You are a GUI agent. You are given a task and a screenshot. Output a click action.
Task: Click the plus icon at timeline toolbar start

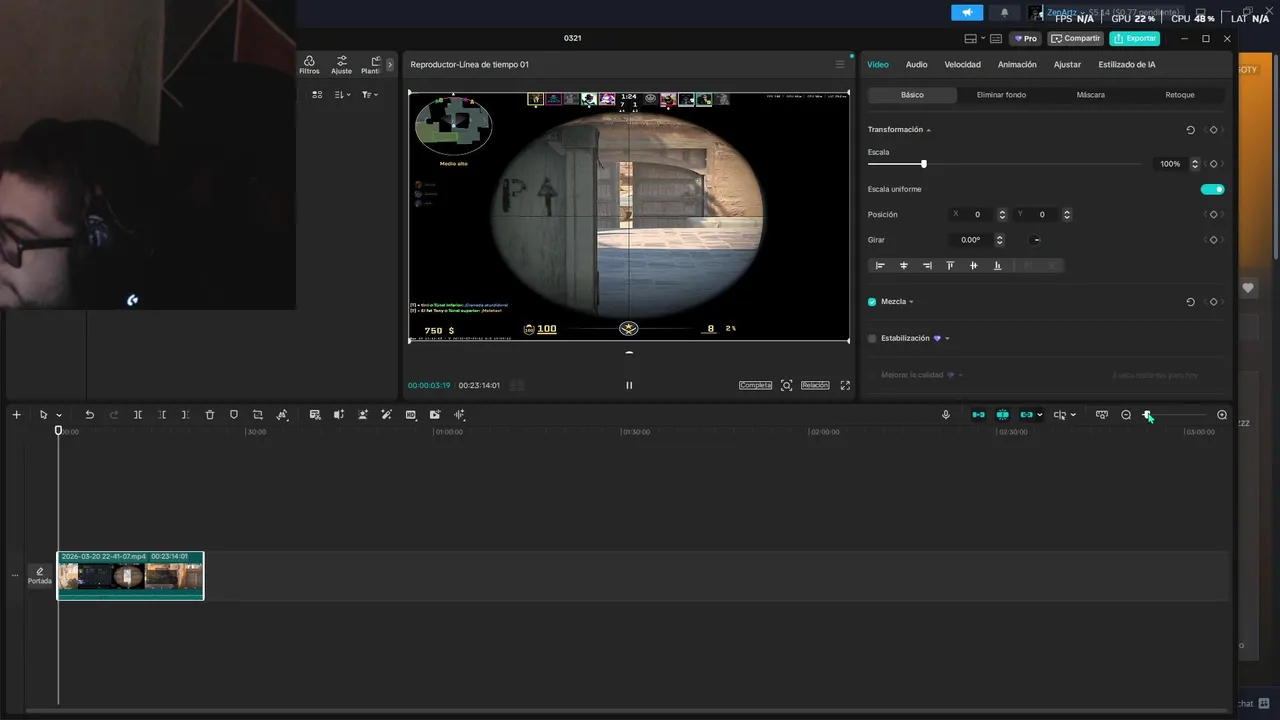[16, 415]
